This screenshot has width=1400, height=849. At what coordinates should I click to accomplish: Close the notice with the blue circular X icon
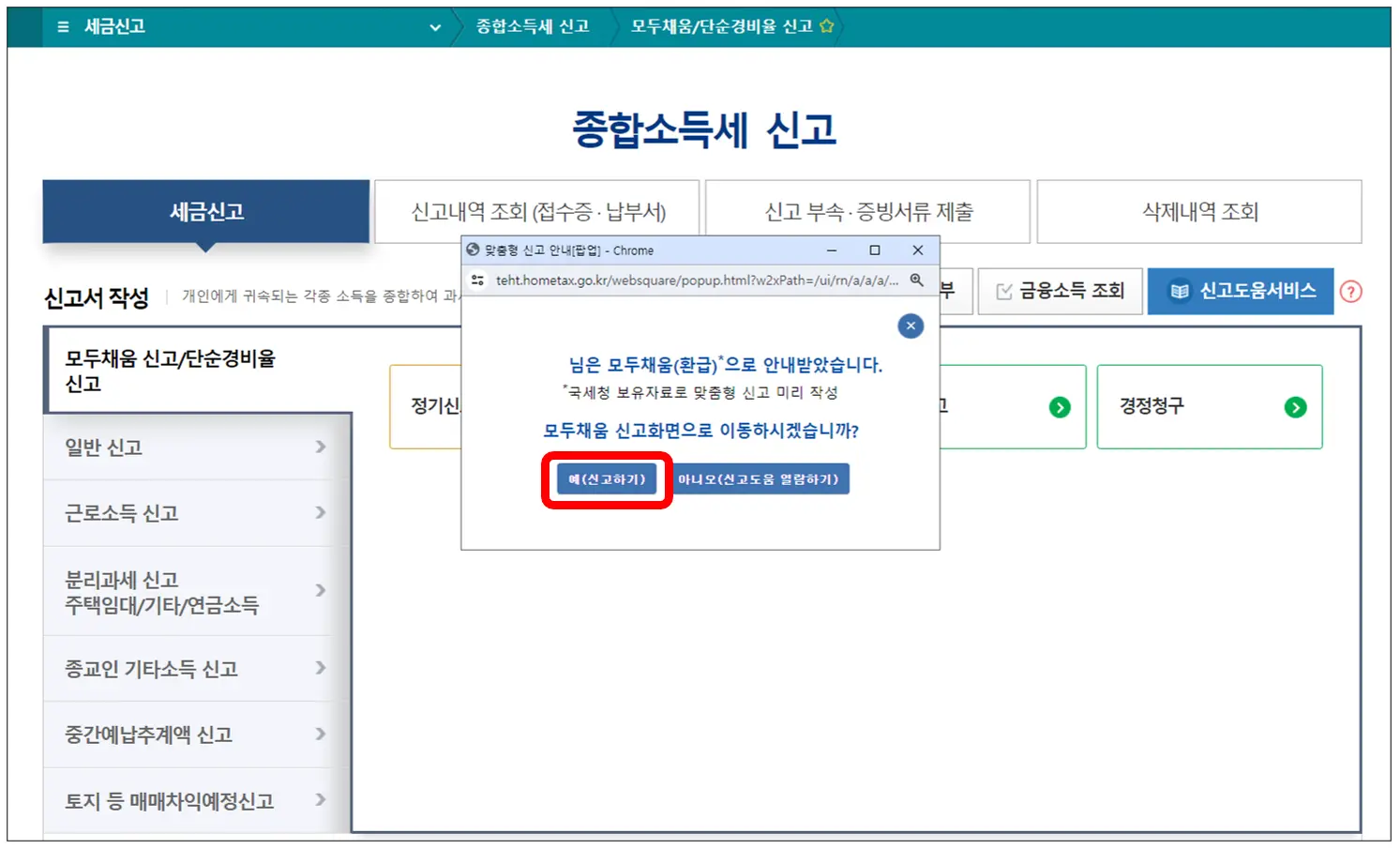point(911,326)
